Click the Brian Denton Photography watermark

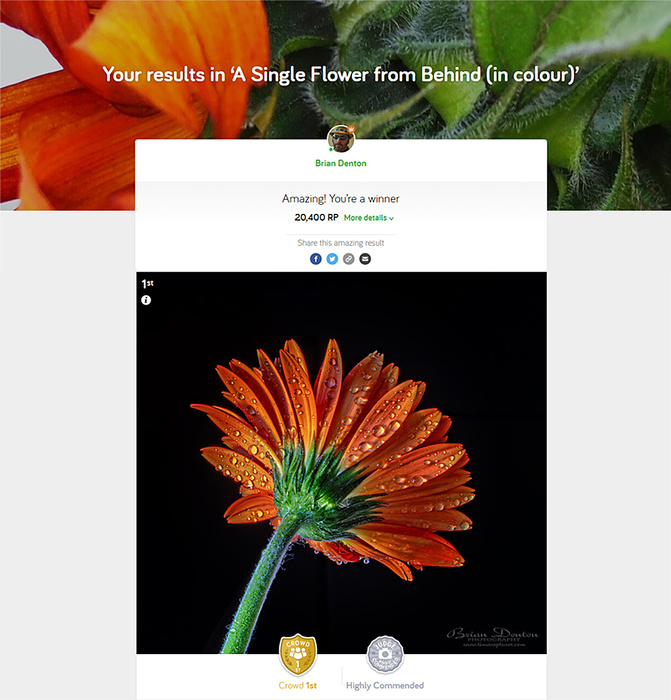[x=492, y=637]
